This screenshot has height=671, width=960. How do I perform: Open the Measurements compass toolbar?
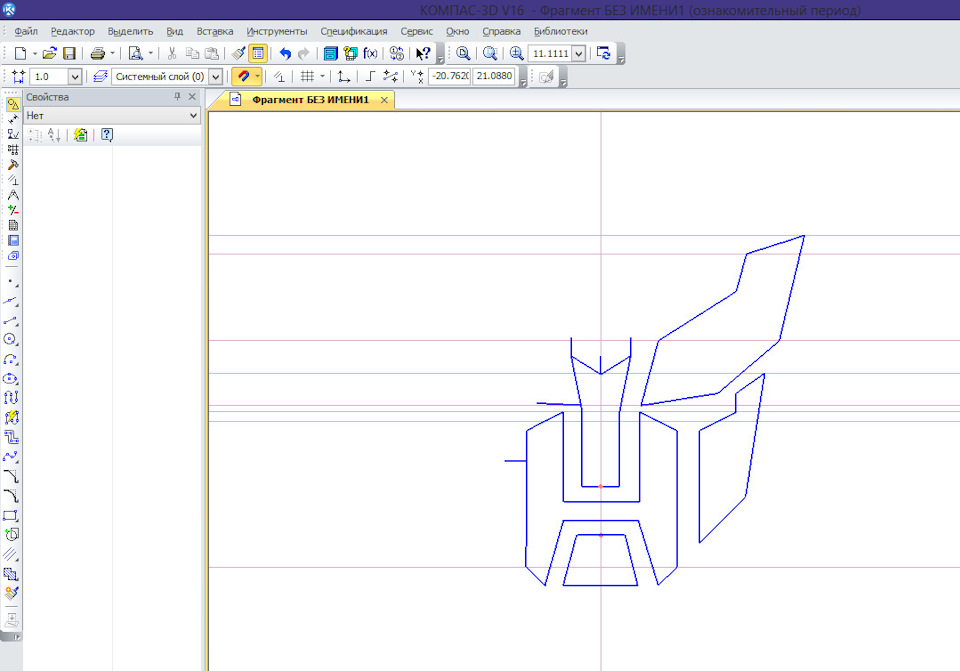[13, 195]
